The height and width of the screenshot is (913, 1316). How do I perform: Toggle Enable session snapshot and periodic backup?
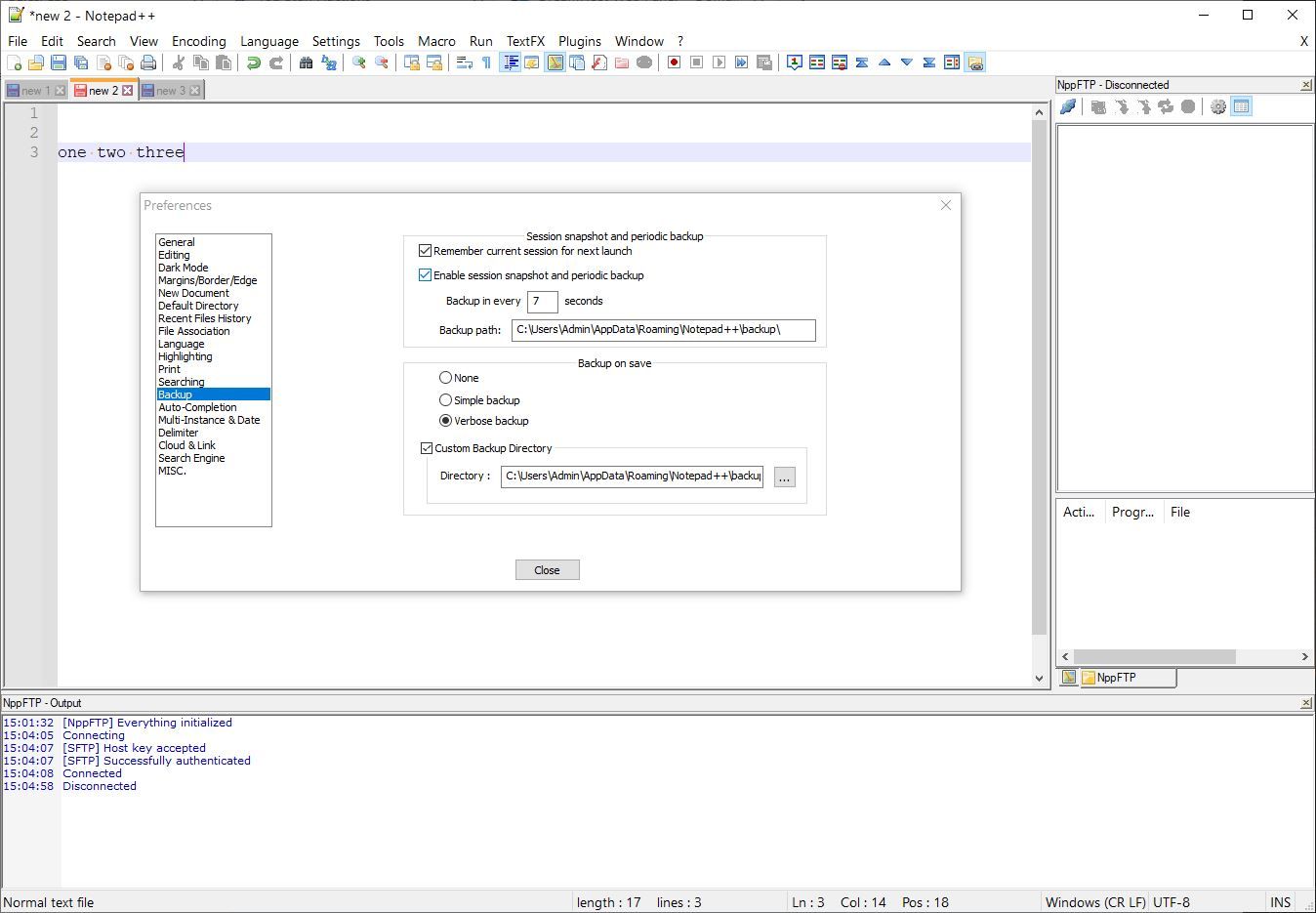pyautogui.click(x=425, y=275)
